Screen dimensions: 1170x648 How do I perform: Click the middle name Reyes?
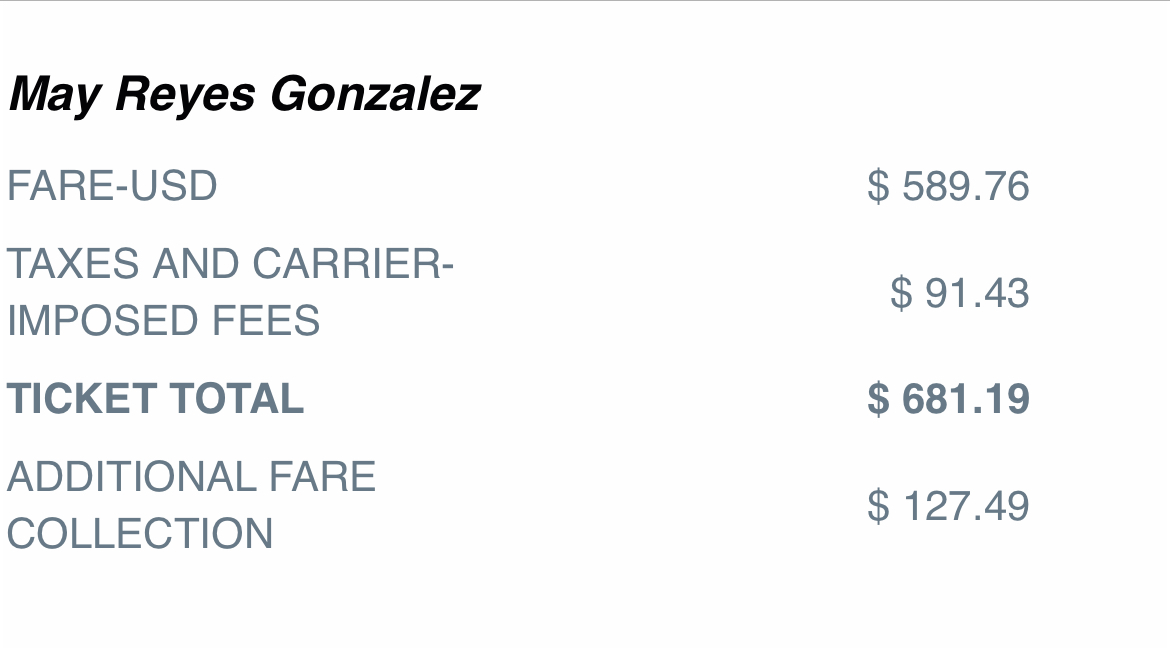point(185,95)
